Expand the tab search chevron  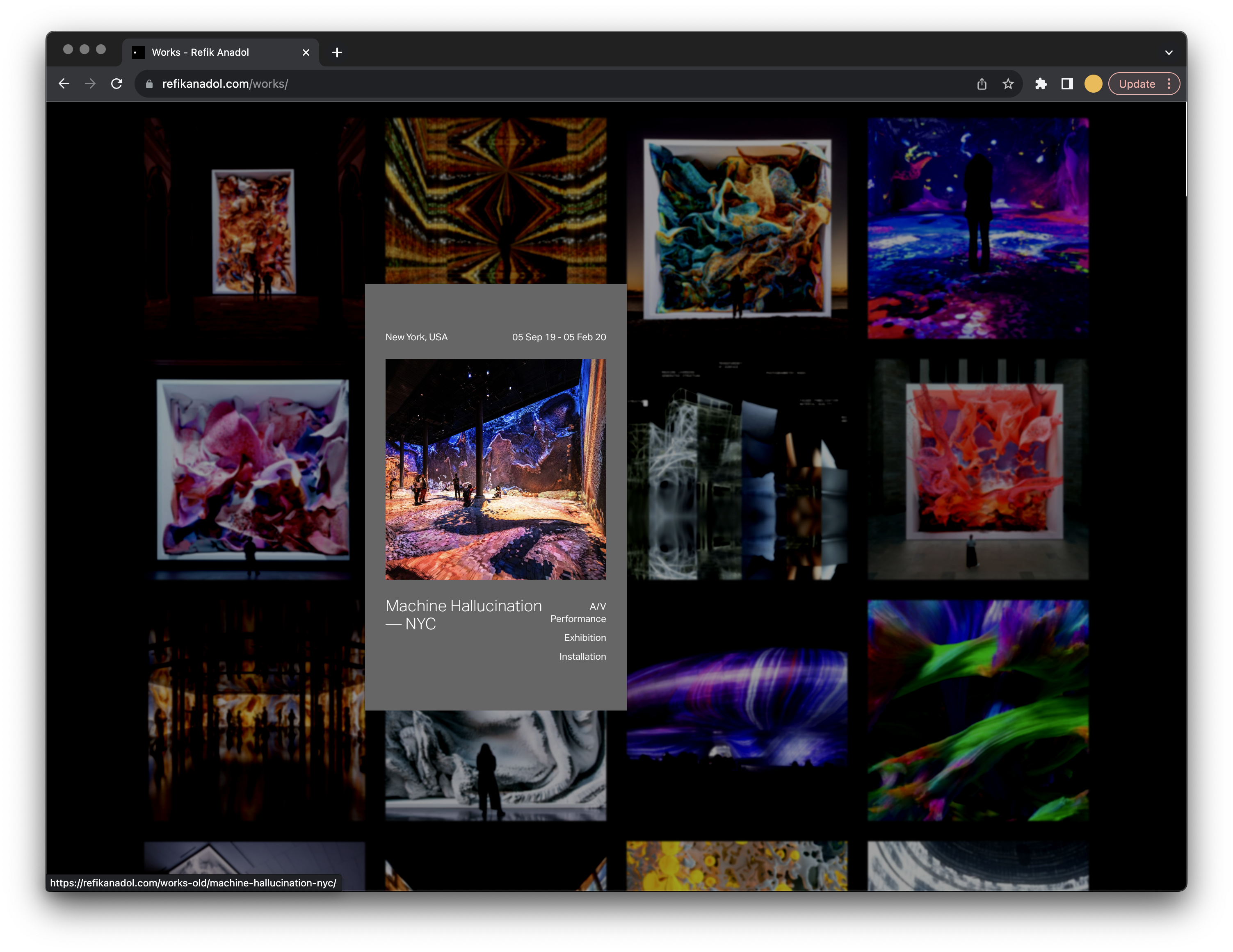pos(1169,52)
